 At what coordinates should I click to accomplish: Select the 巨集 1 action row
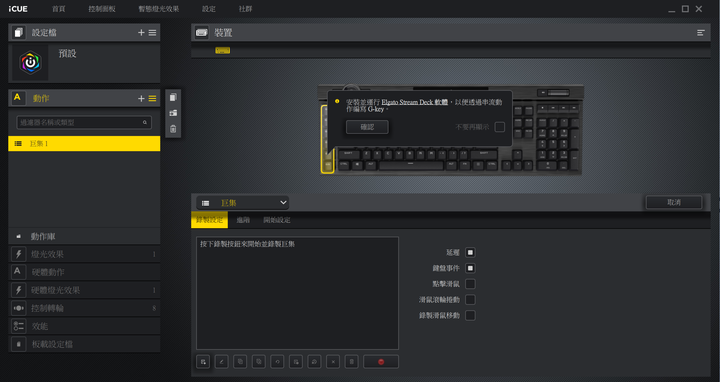(84, 144)
